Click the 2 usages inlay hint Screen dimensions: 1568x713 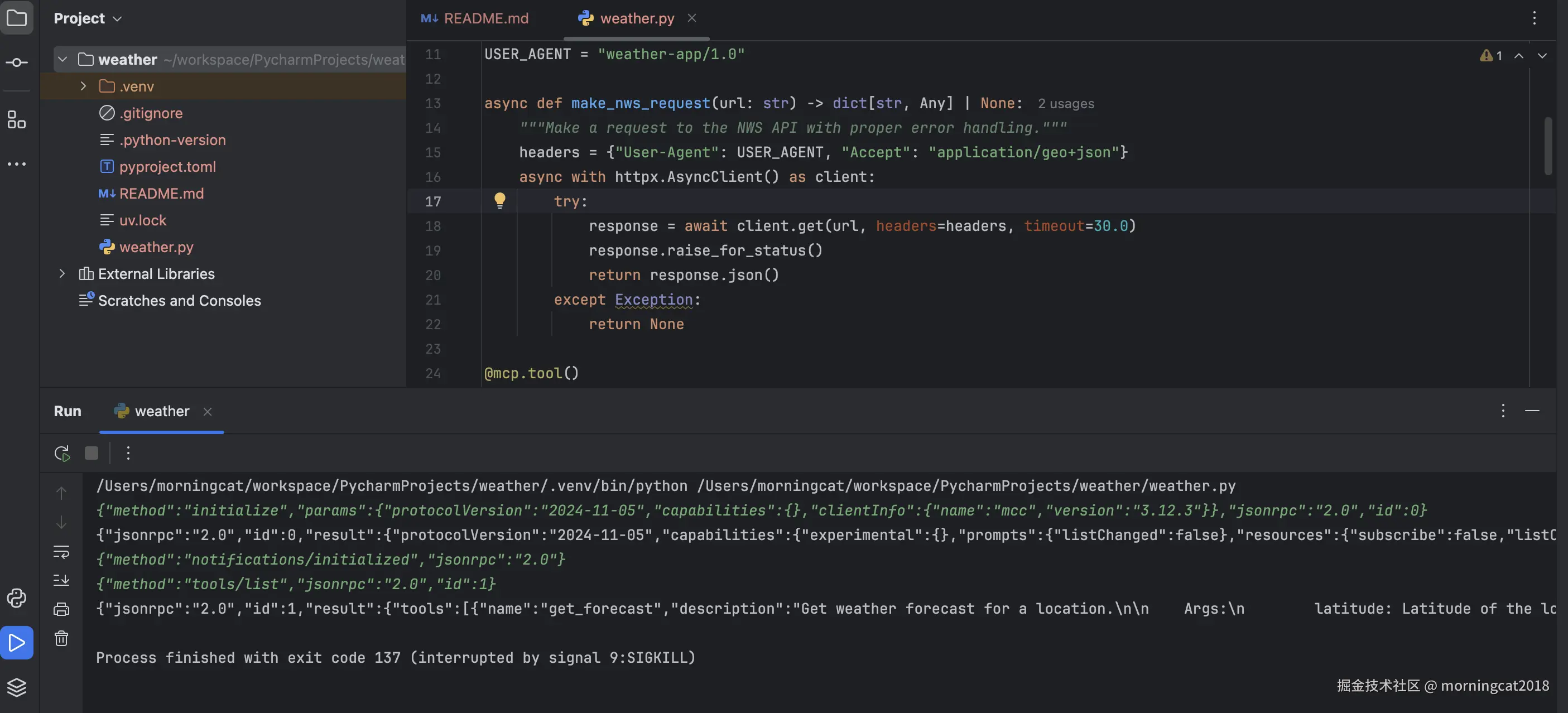pos(1065,104)
